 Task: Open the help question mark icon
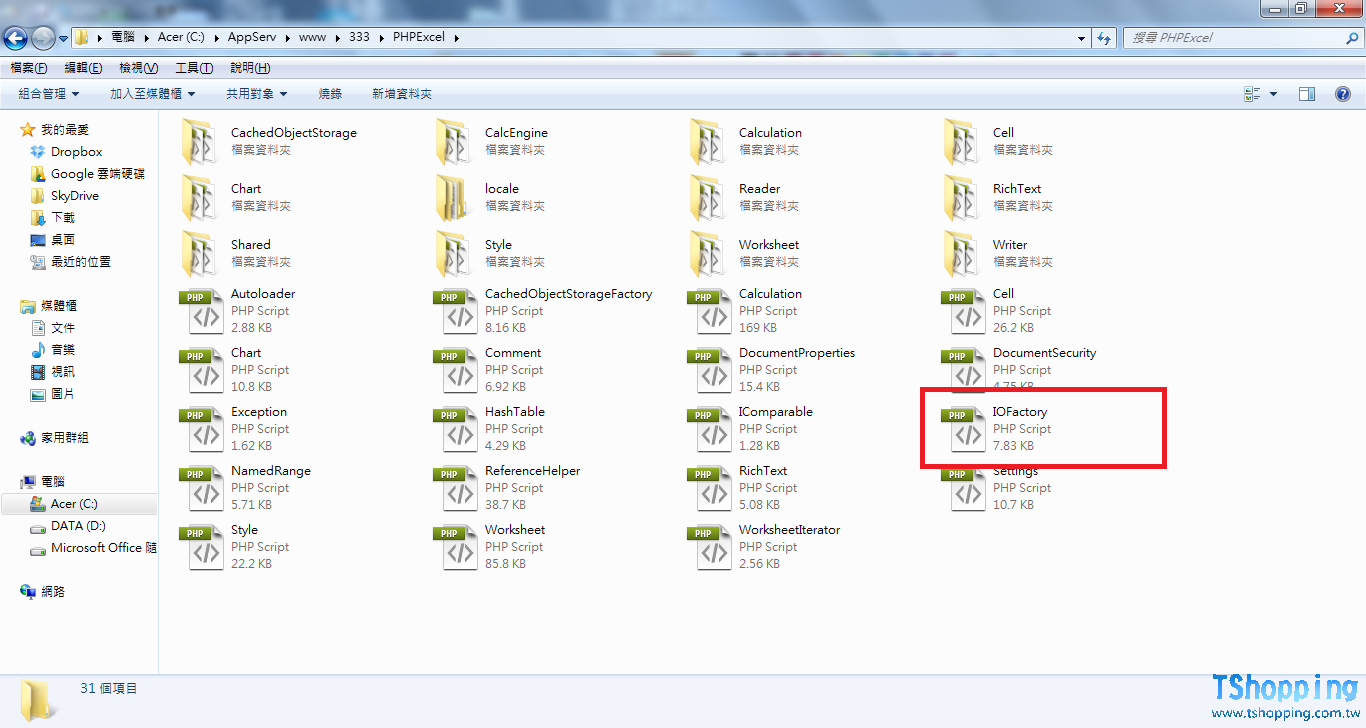(1343, 94)
